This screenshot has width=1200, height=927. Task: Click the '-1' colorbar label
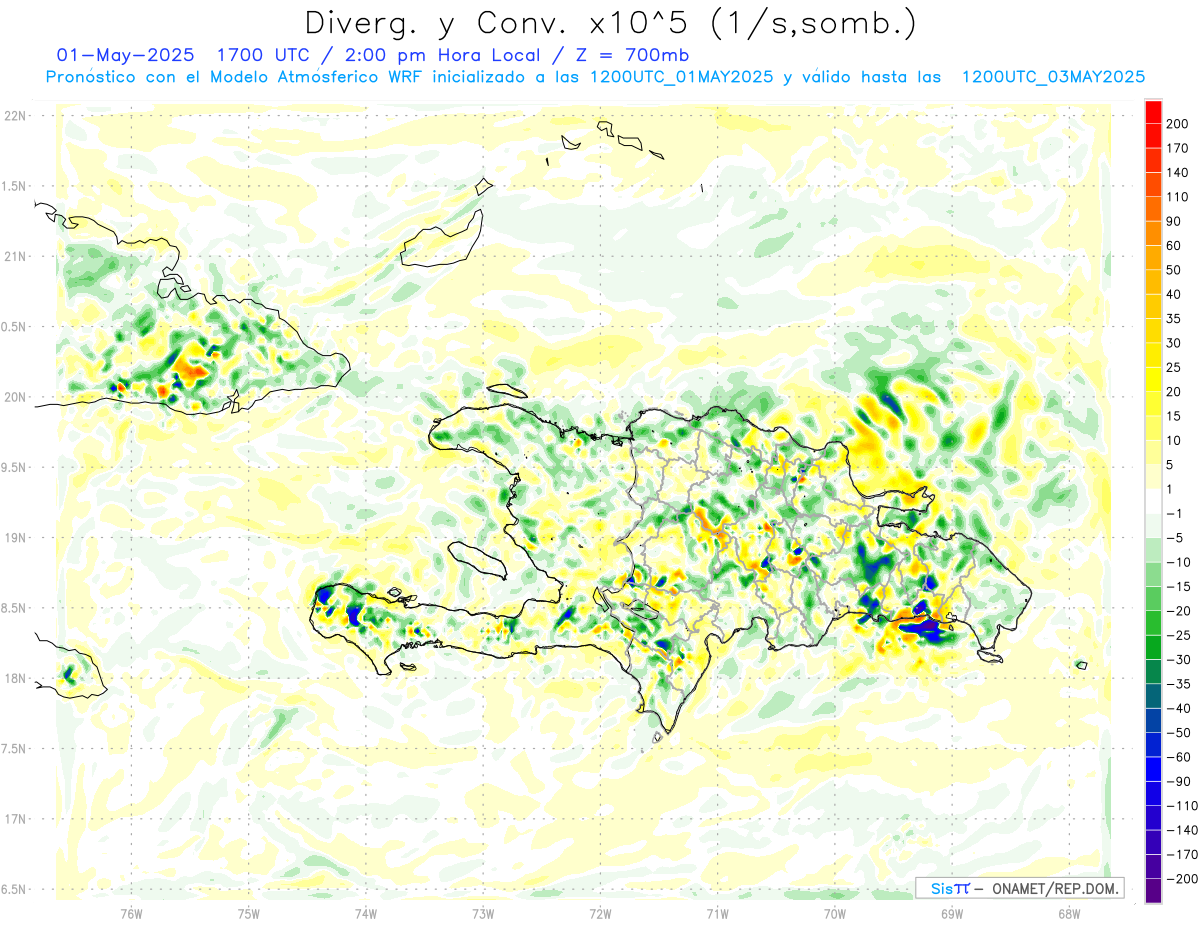pos(1174,513)
